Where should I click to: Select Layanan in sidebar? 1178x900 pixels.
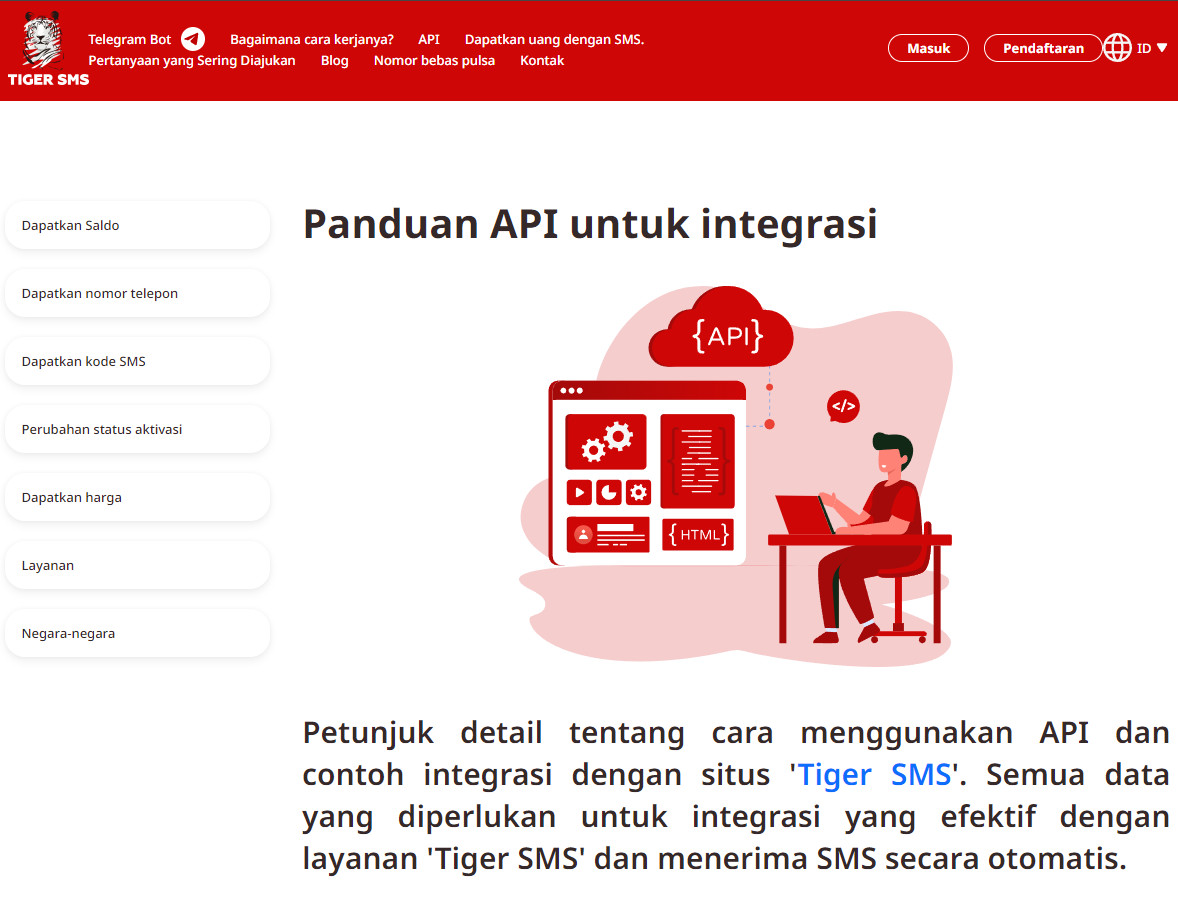tap(137, 565)
